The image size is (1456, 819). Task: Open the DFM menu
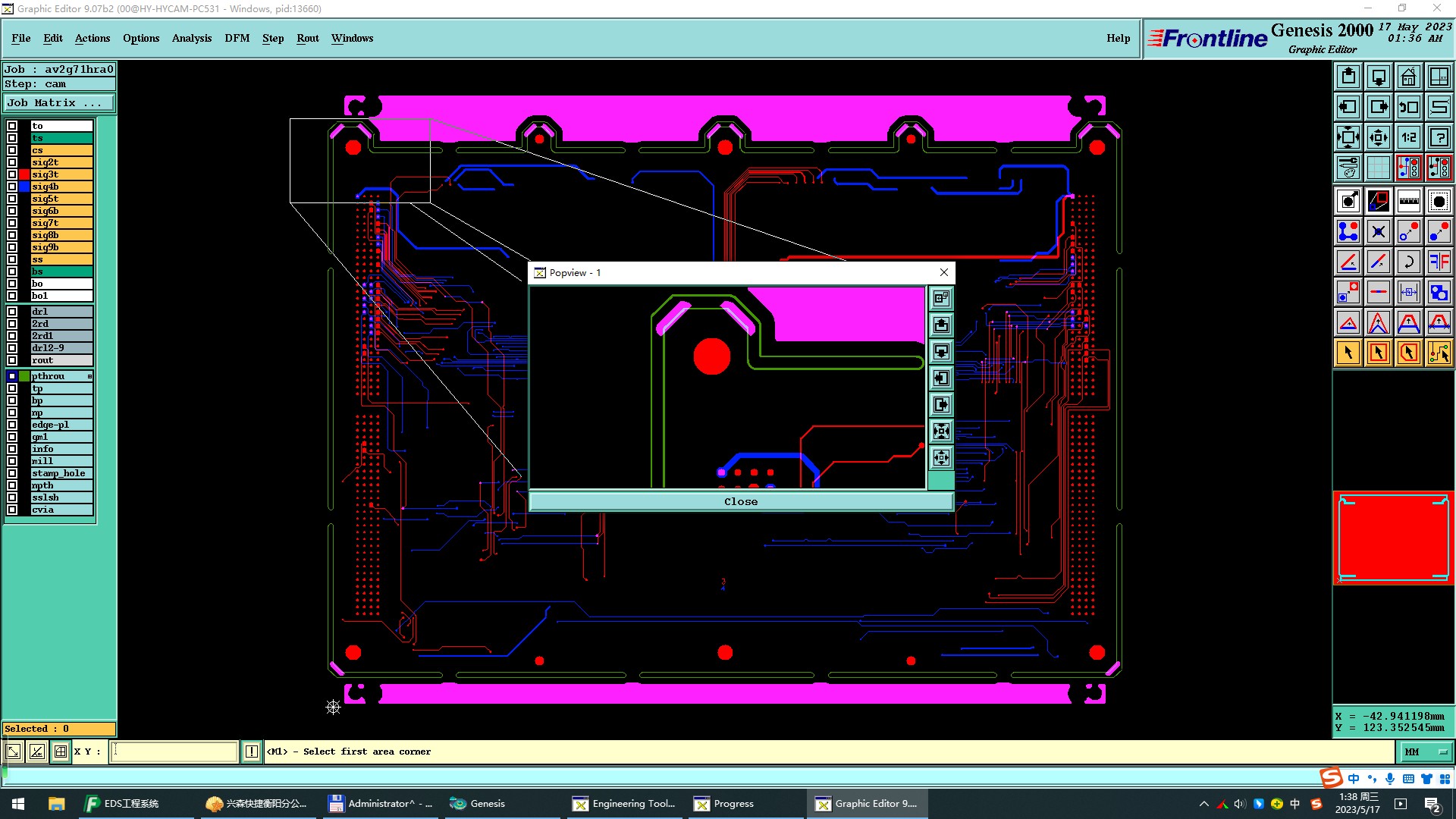(237, 38)
